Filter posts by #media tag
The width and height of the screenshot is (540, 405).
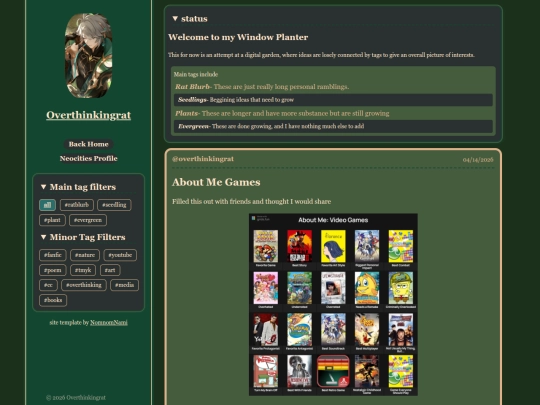pos(125,285)
